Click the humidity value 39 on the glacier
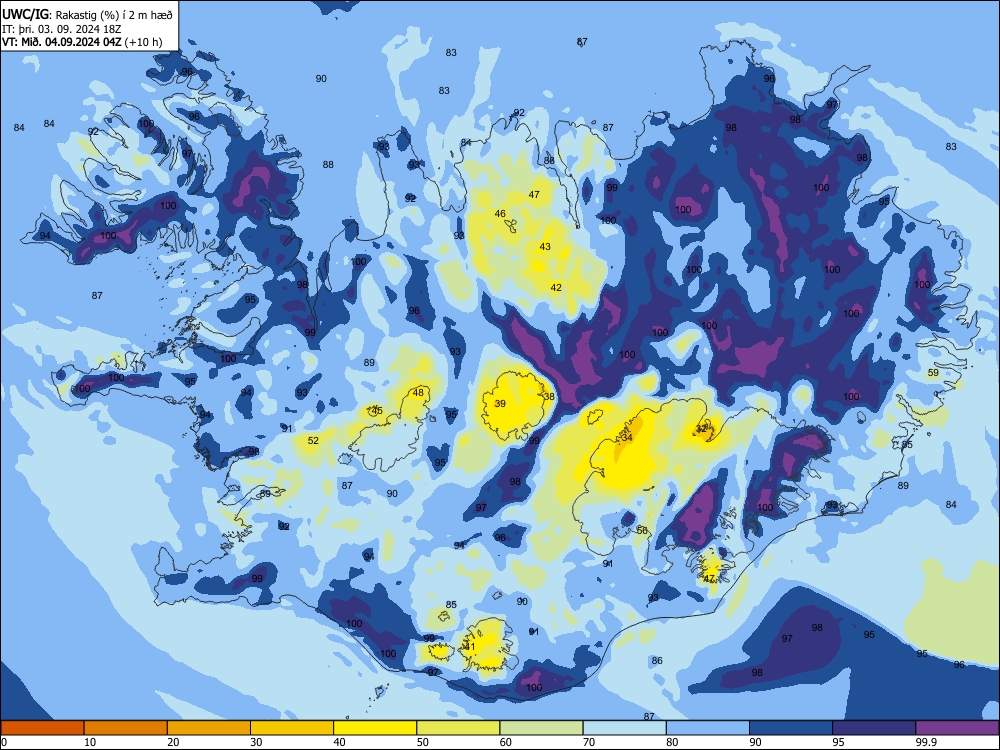 500,404
